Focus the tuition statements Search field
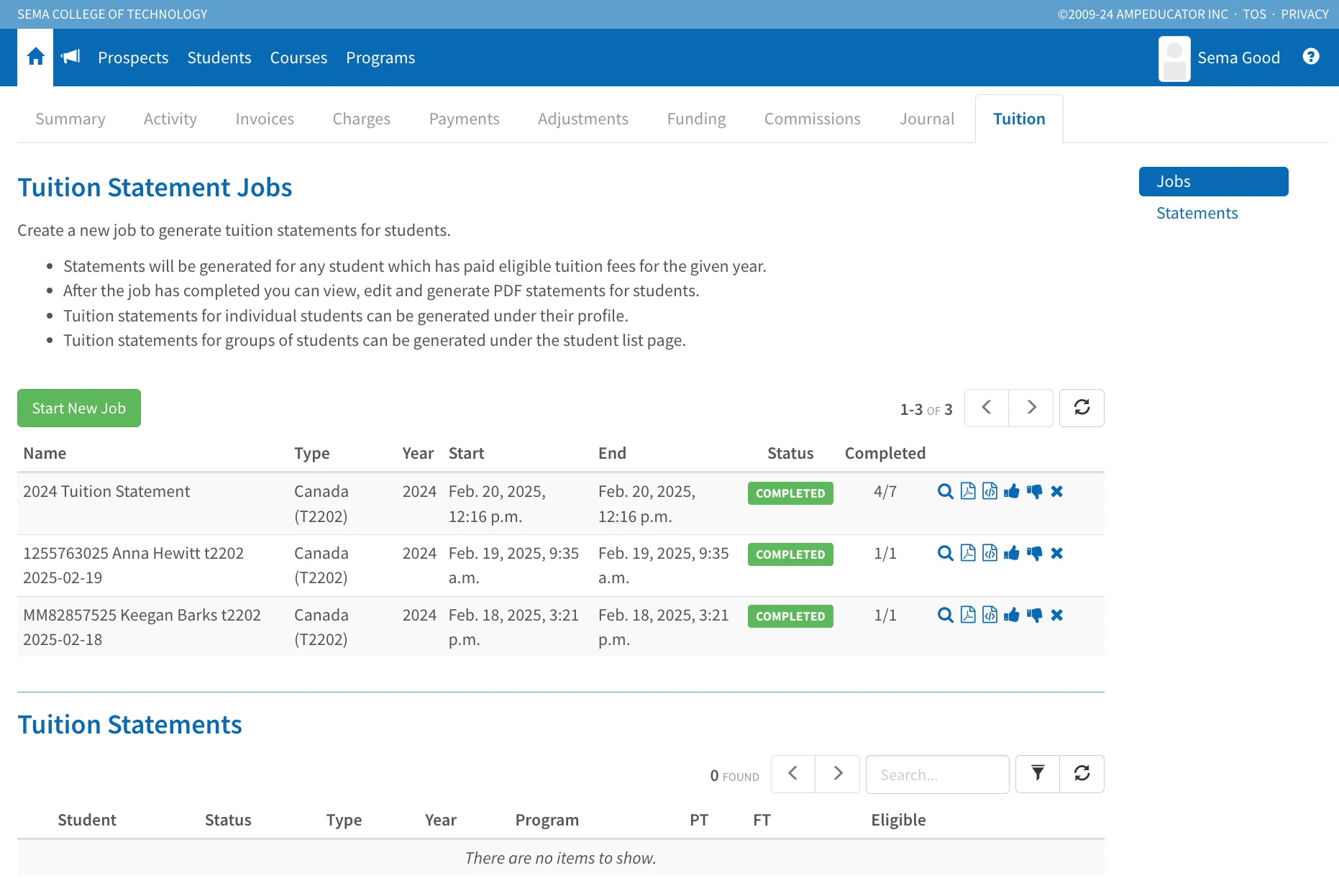The image size is (1339, 896). point(938,774)
